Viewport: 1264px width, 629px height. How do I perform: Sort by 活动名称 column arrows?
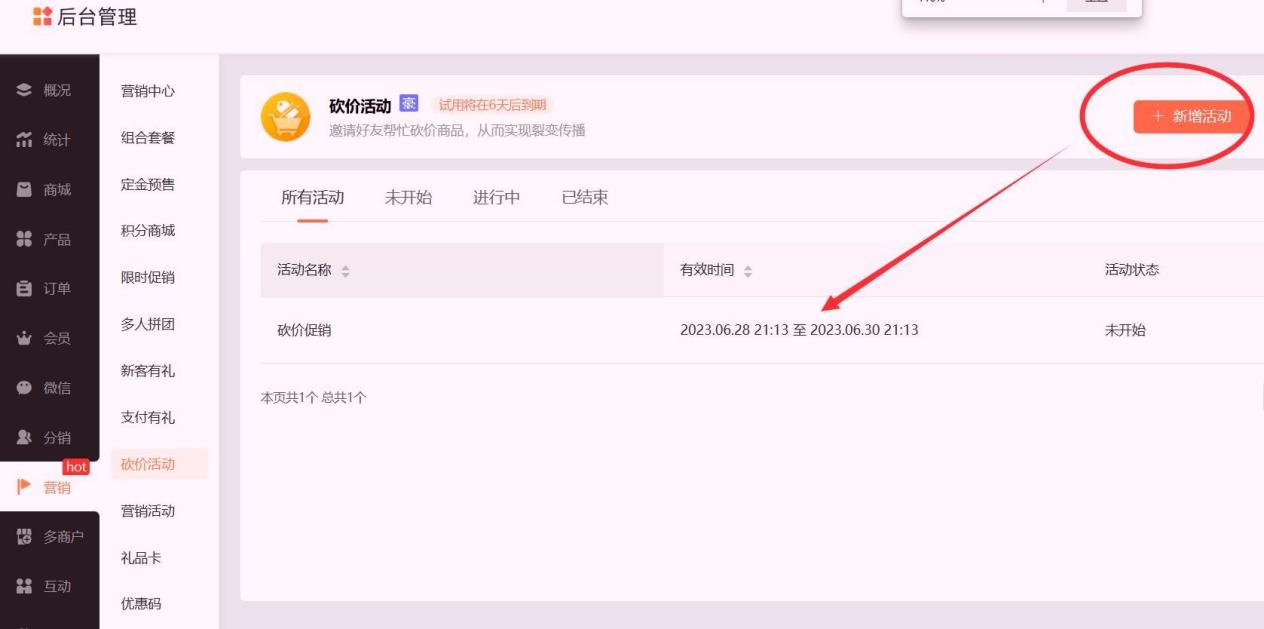pos(346,271)
